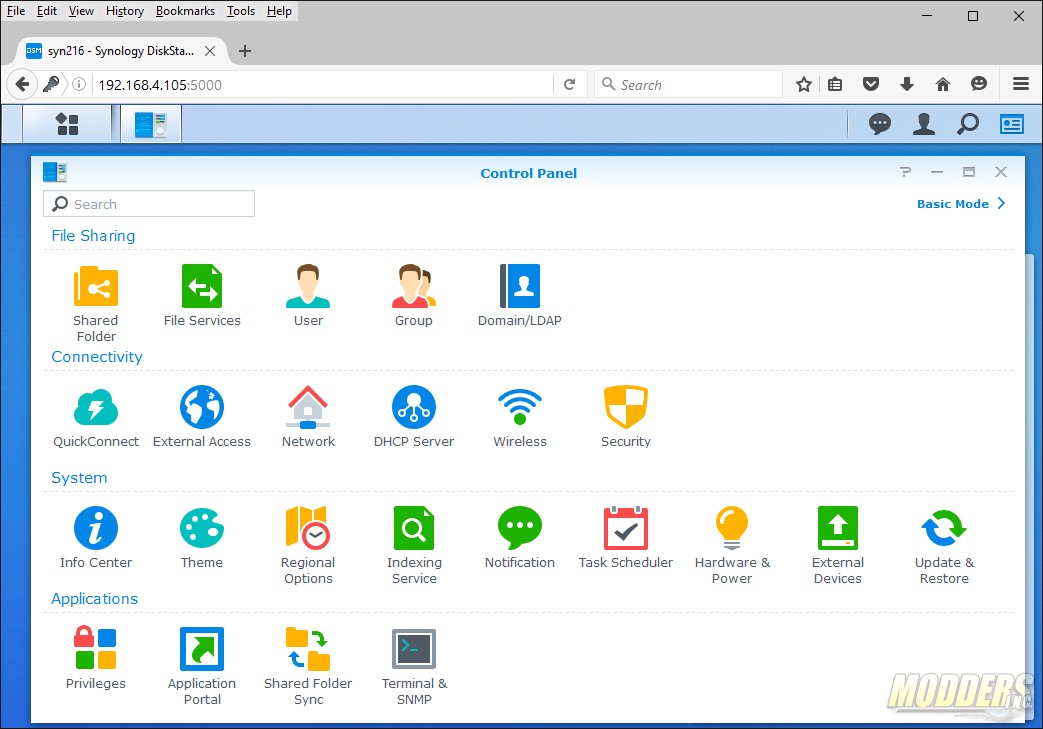The image size is (1043, 729).
Task: Open Control Panel help question mark
Action: (905, 172)
